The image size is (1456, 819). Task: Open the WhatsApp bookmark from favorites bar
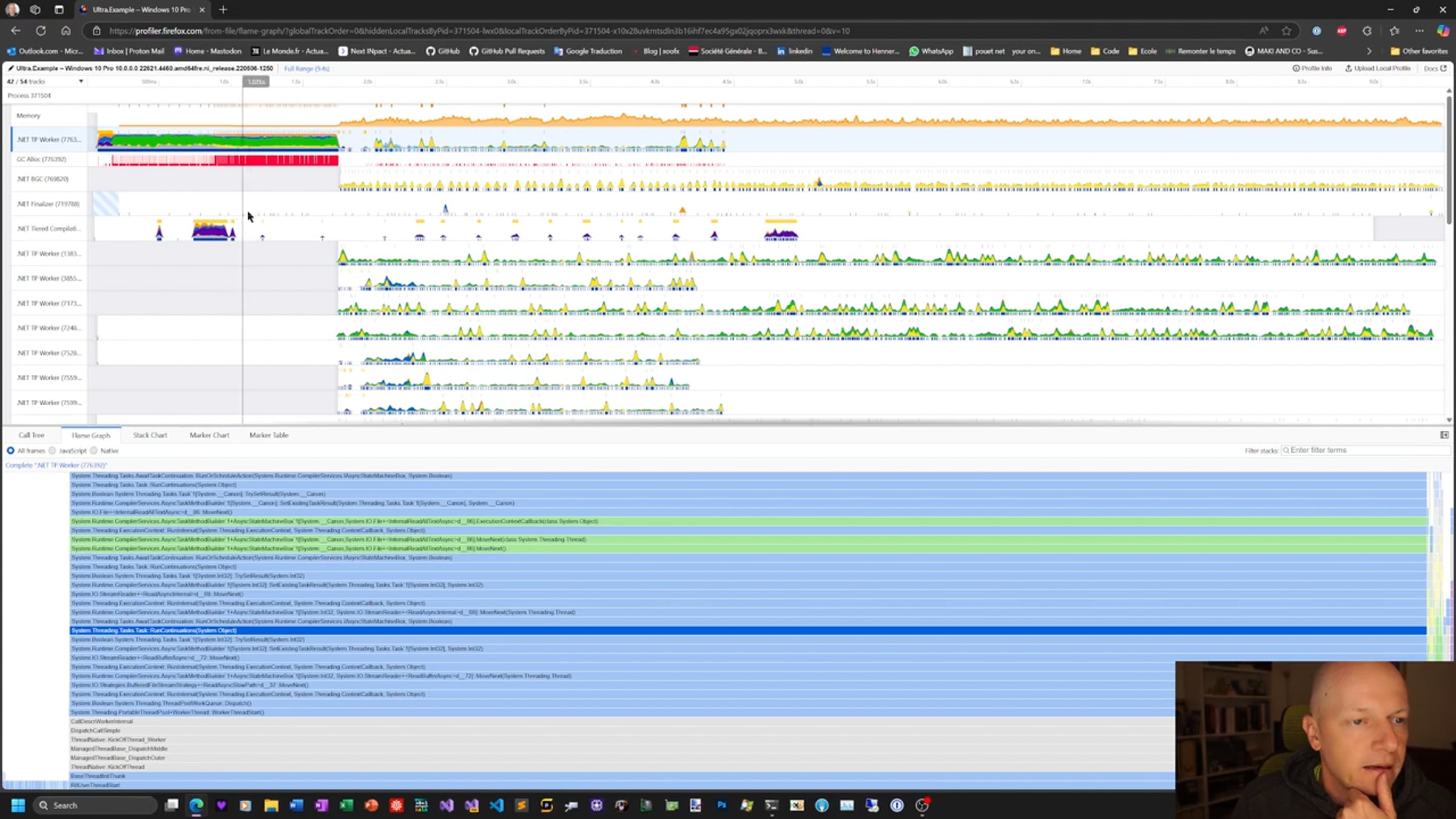[931, 52]
